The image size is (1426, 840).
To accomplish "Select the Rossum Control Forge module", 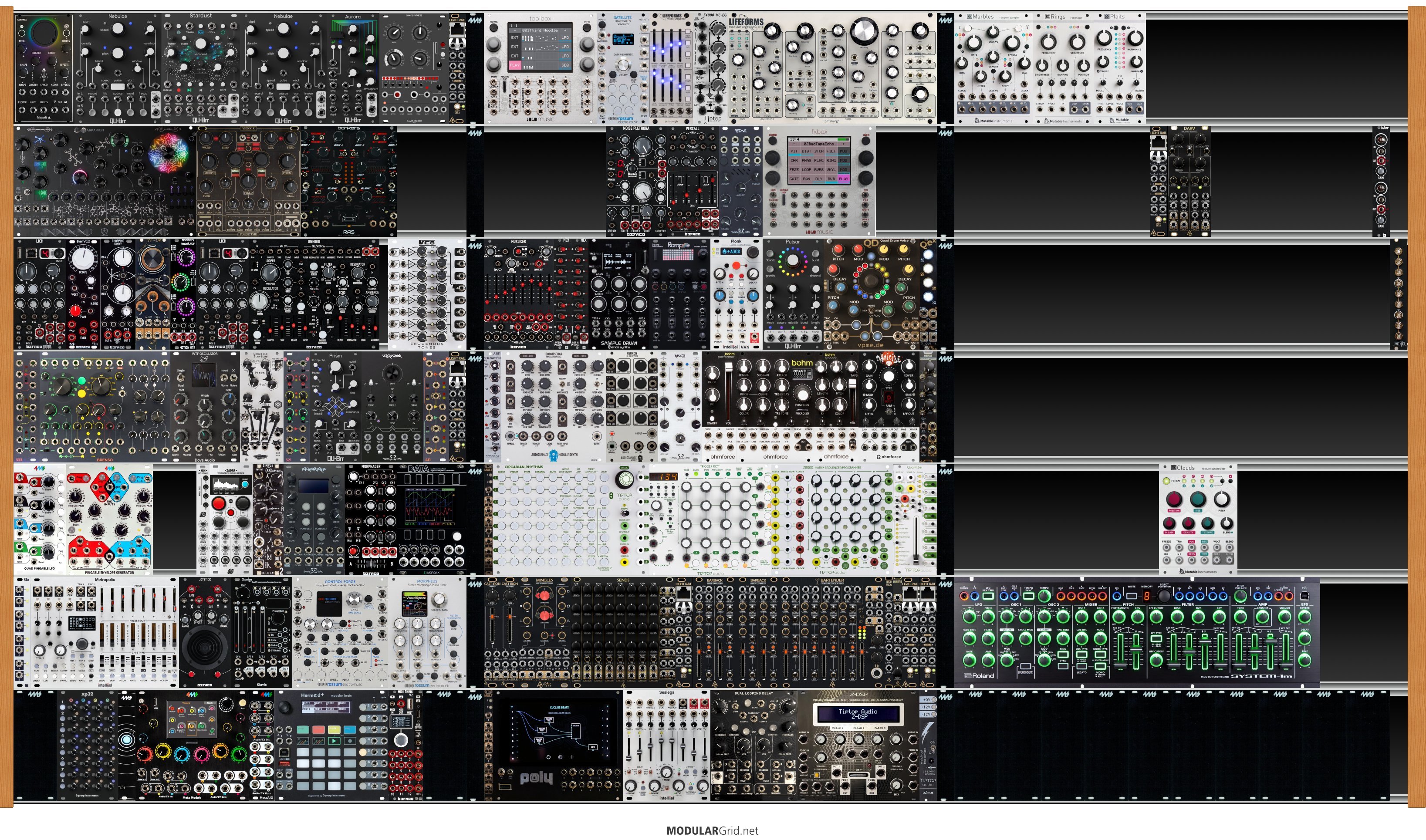I will (x=340, y=632).
